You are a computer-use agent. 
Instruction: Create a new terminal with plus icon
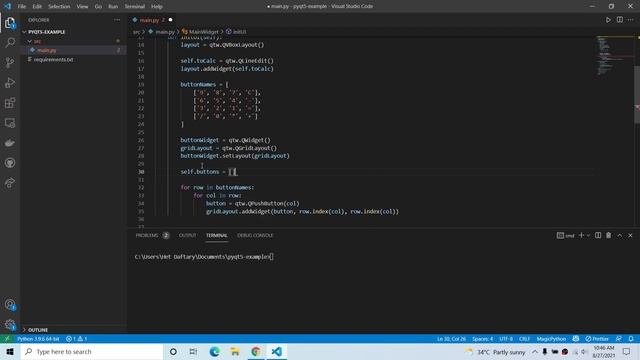coord(581,236)
